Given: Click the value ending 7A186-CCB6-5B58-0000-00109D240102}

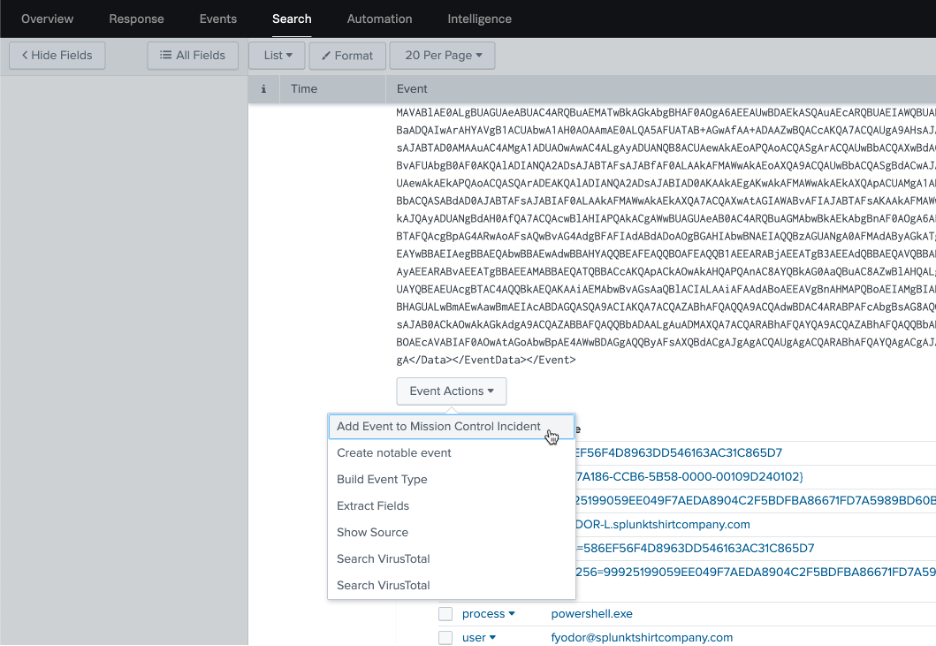Looking at the screenshot, I should point(689,476).
